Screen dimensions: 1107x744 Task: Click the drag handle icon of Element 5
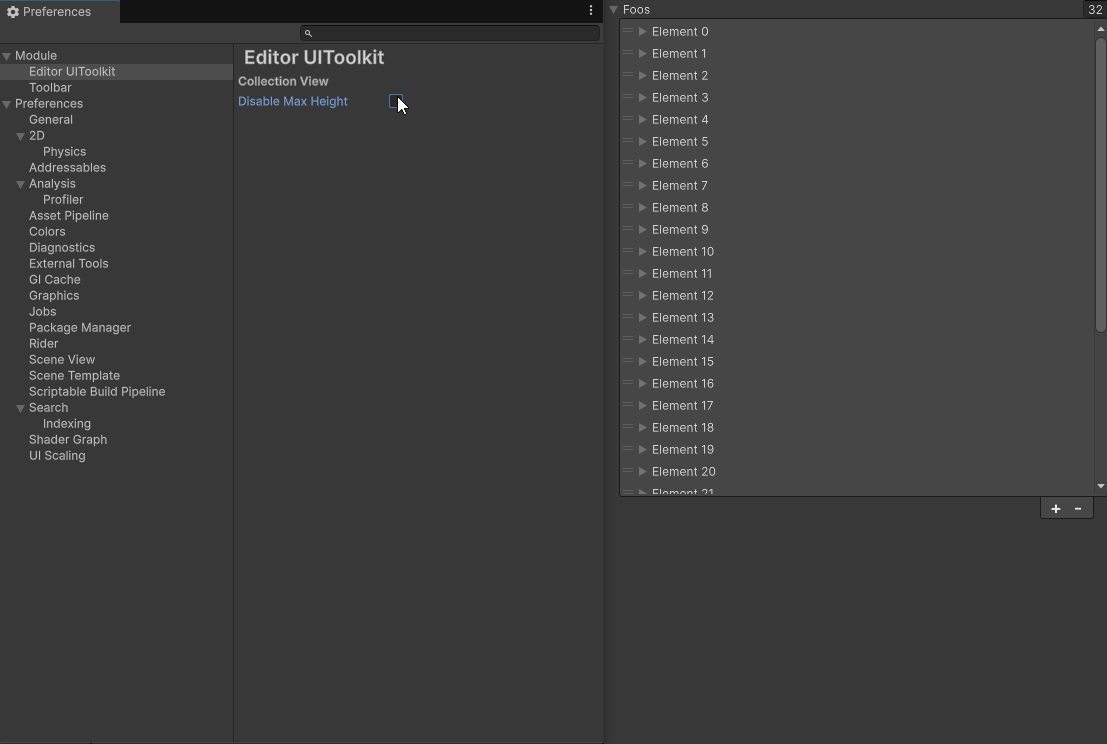[x=628, y=141]
